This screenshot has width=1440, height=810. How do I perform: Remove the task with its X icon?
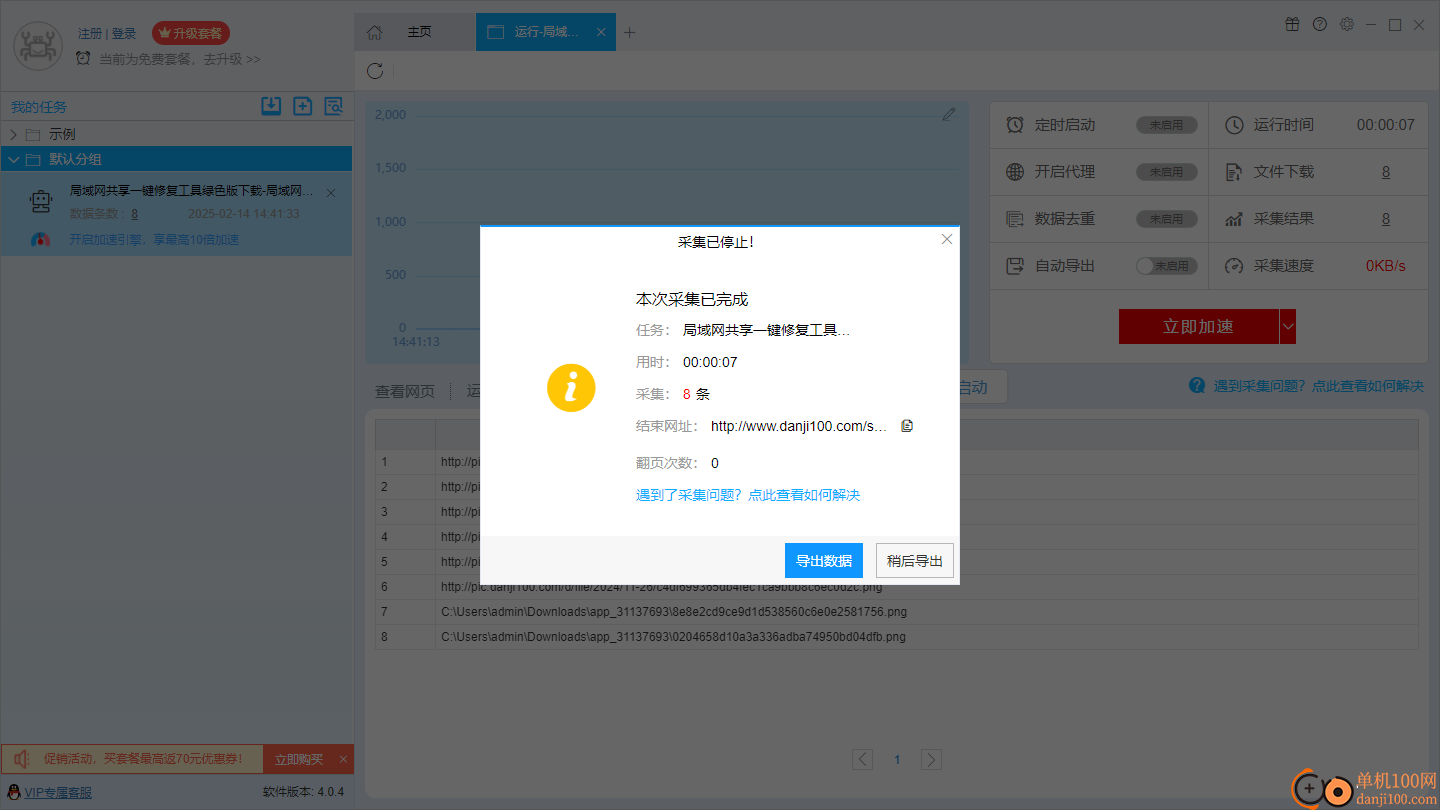tap(331, 192)
